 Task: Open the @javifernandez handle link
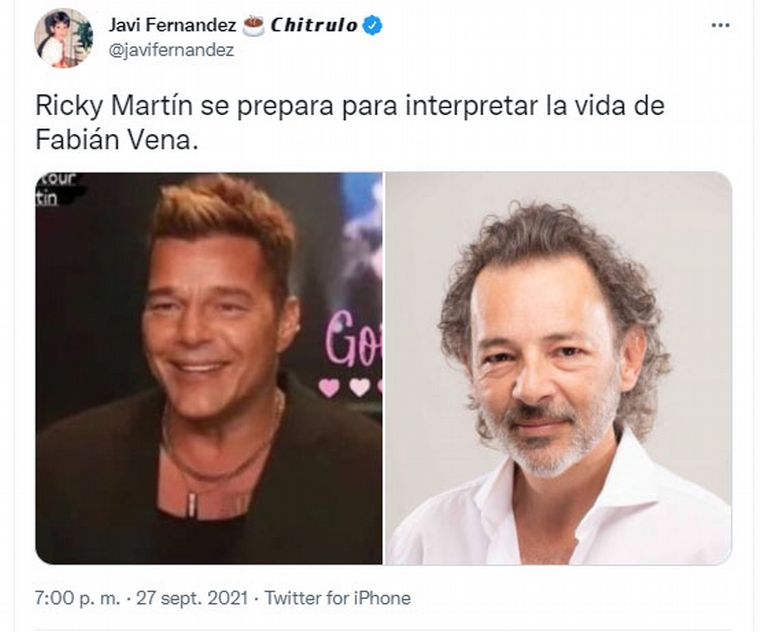(171, 50)
